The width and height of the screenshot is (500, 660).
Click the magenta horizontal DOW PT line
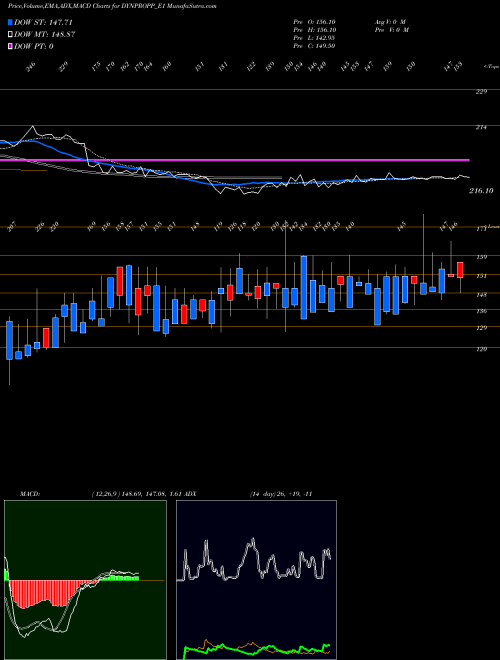pos(234,160)
